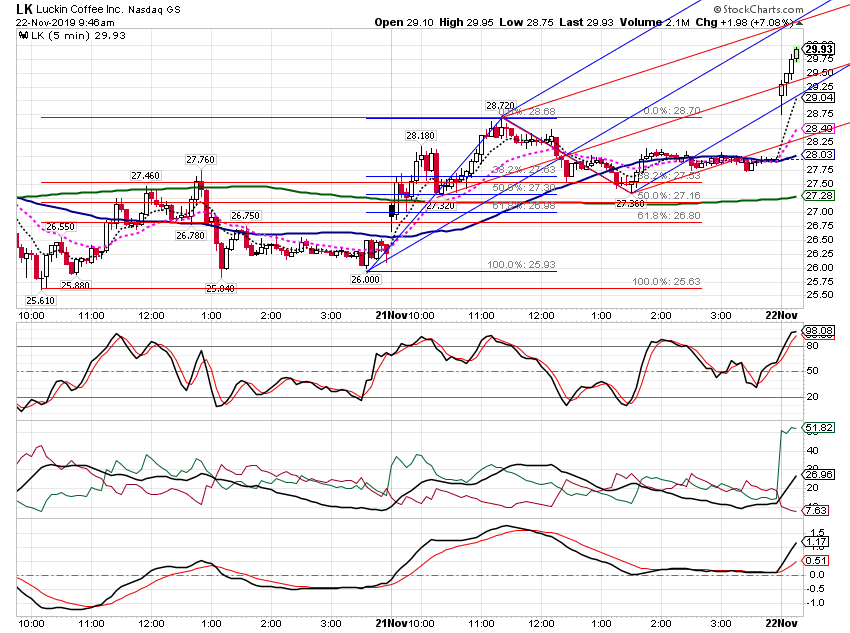Click the 7.63 red indicator value tag
Viewport: 850px width, 633px height.
[816, 511]
